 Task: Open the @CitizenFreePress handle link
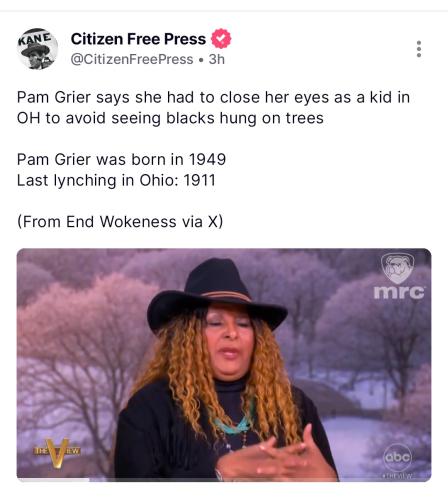click(x=132, y=59)
